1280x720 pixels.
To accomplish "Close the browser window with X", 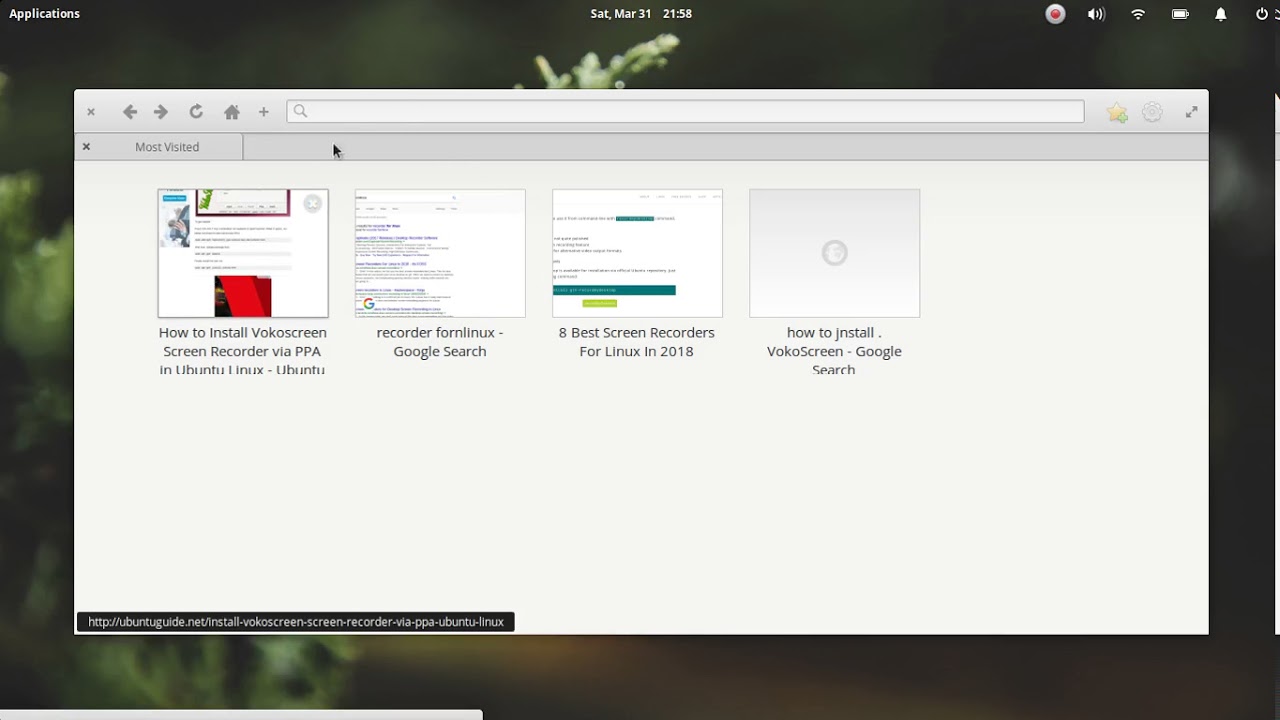I will tap(91, 112).
